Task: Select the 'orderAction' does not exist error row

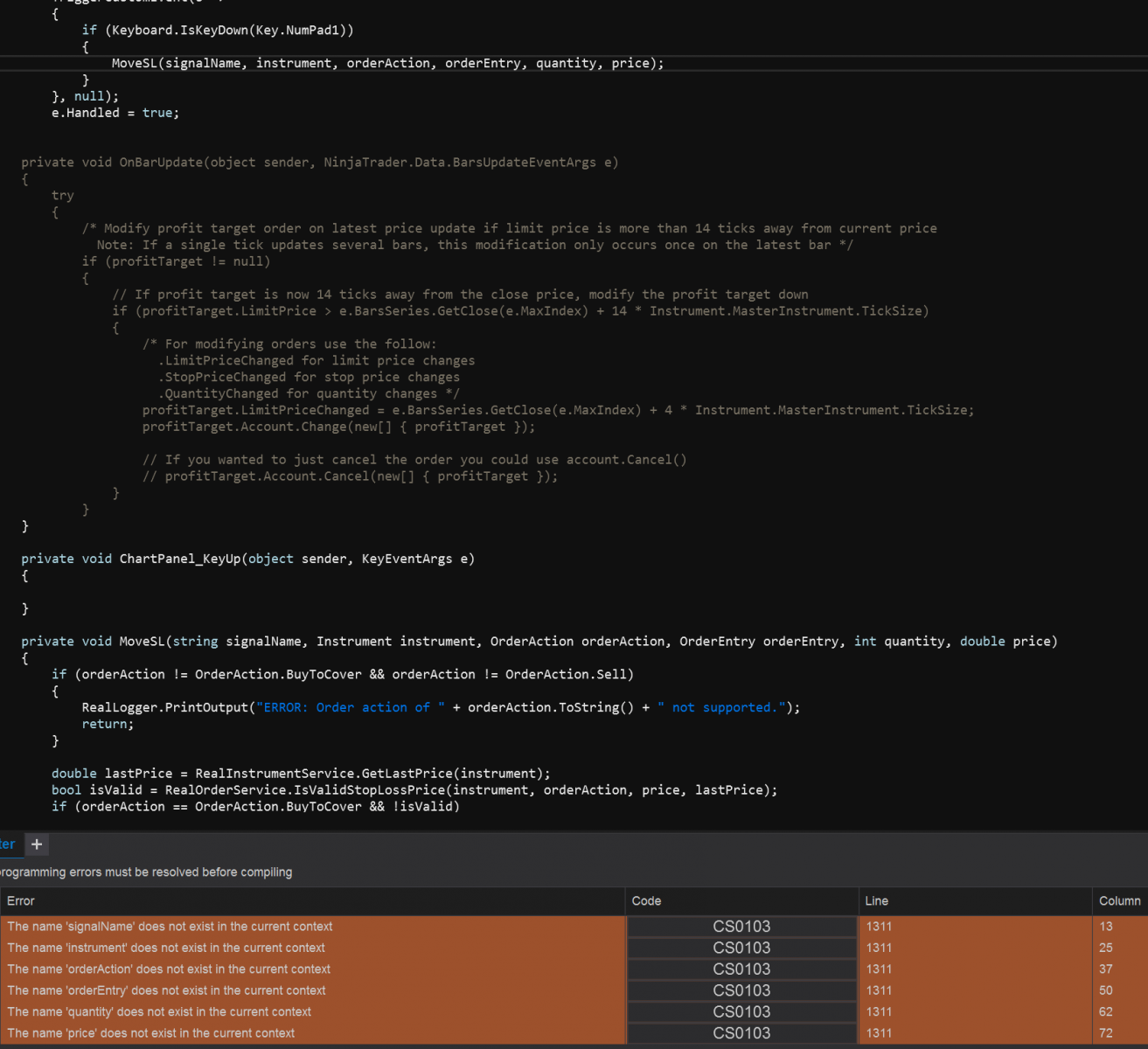Action: [168, 969]
